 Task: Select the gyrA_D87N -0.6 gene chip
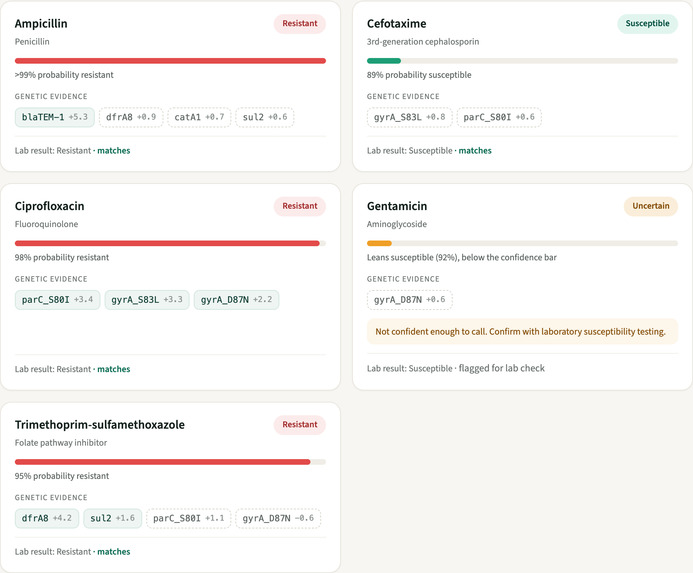tap(278, 518)
